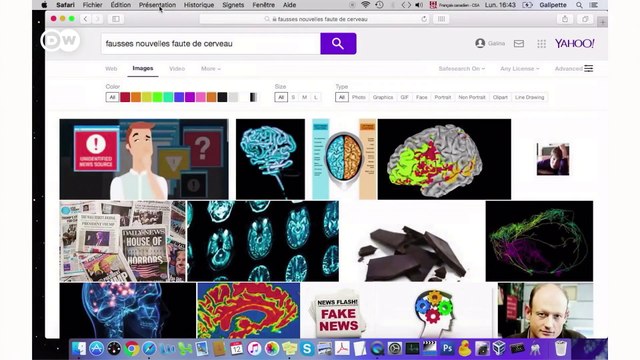Open the FAKE NEWS newspaper thumbnail
The width and height of the screenshot is (640, 360).
(338, 311)
